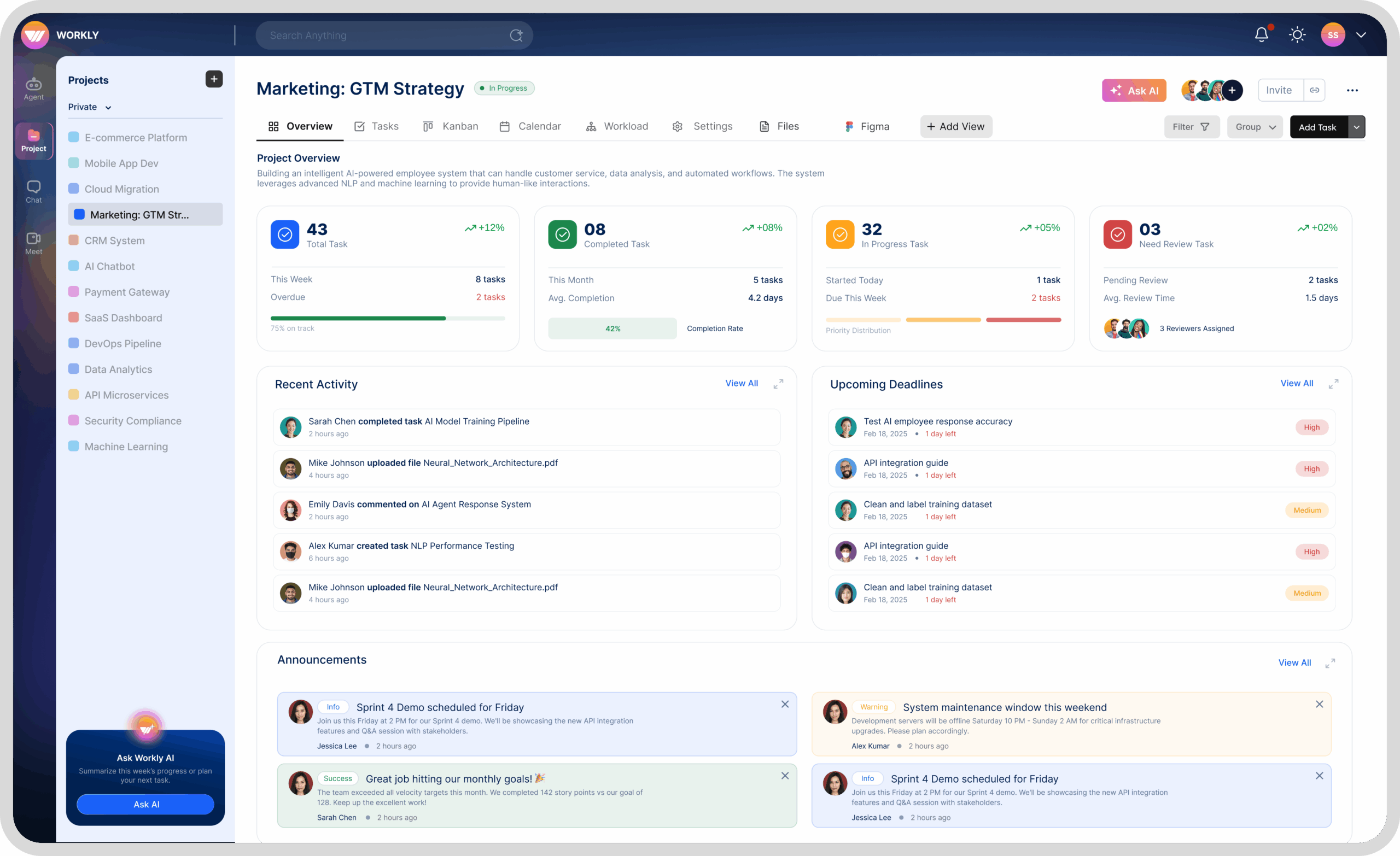
Task: Open the three-dot more options menu
Action: pos(1352,90)
